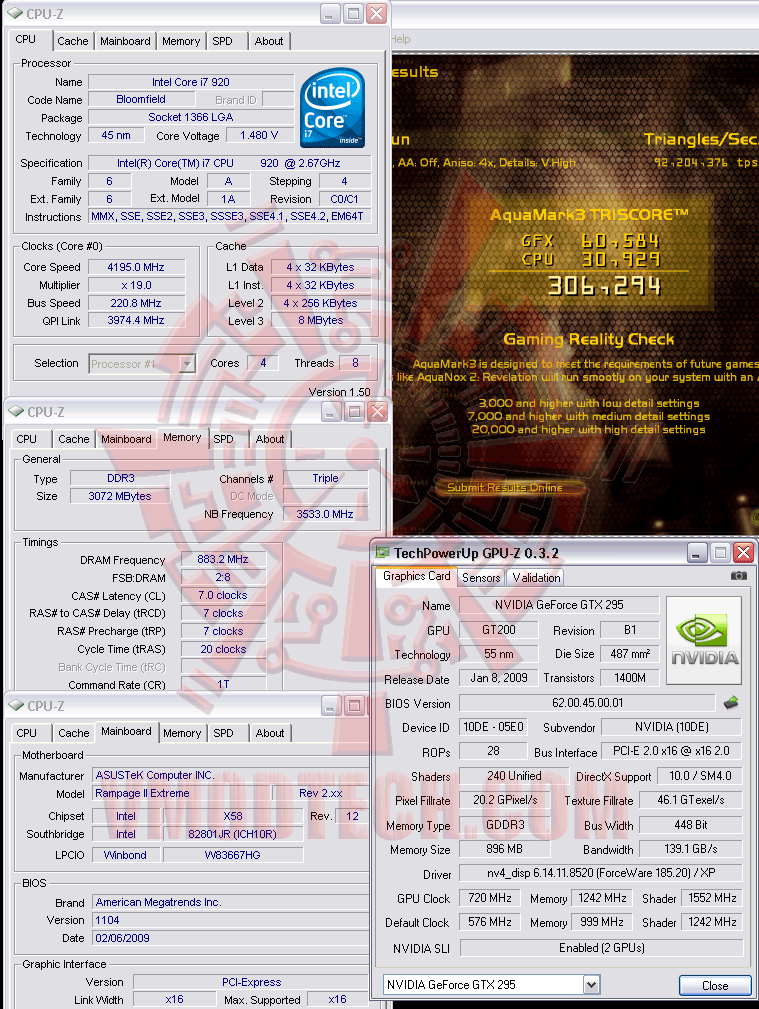The width and height of the screenshot is (759, 1009).
Task: Click the GPU Clock 720 MHz value
Action: click(490, 898)
